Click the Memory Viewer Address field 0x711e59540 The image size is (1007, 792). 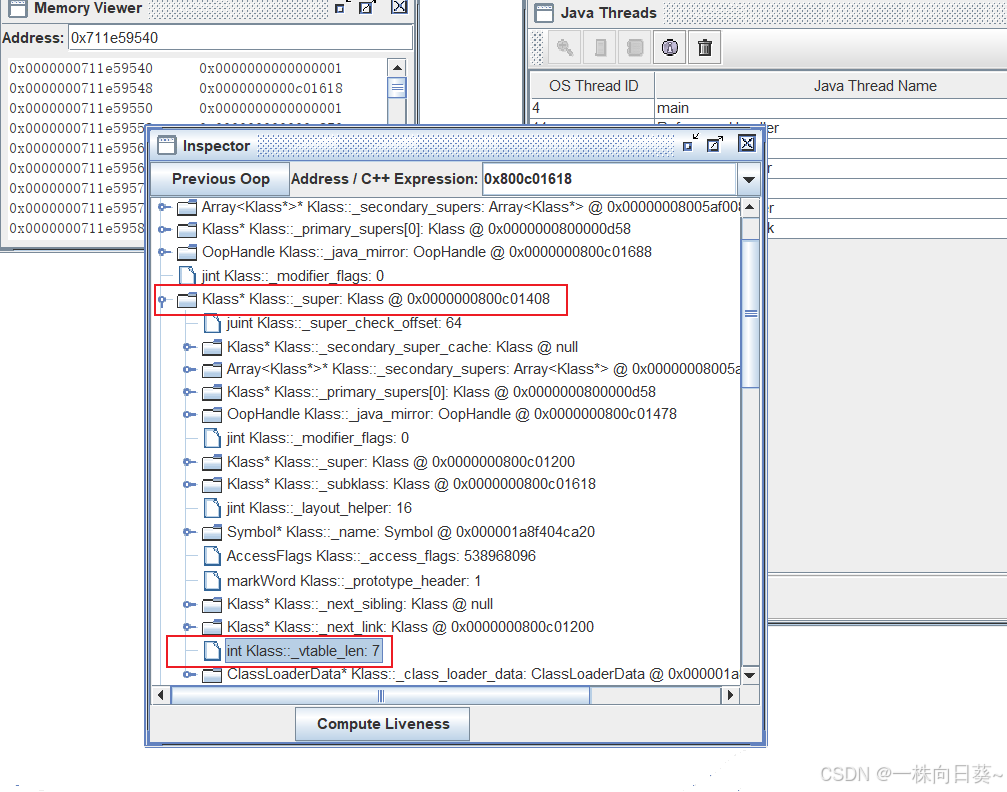coord(240,38)
